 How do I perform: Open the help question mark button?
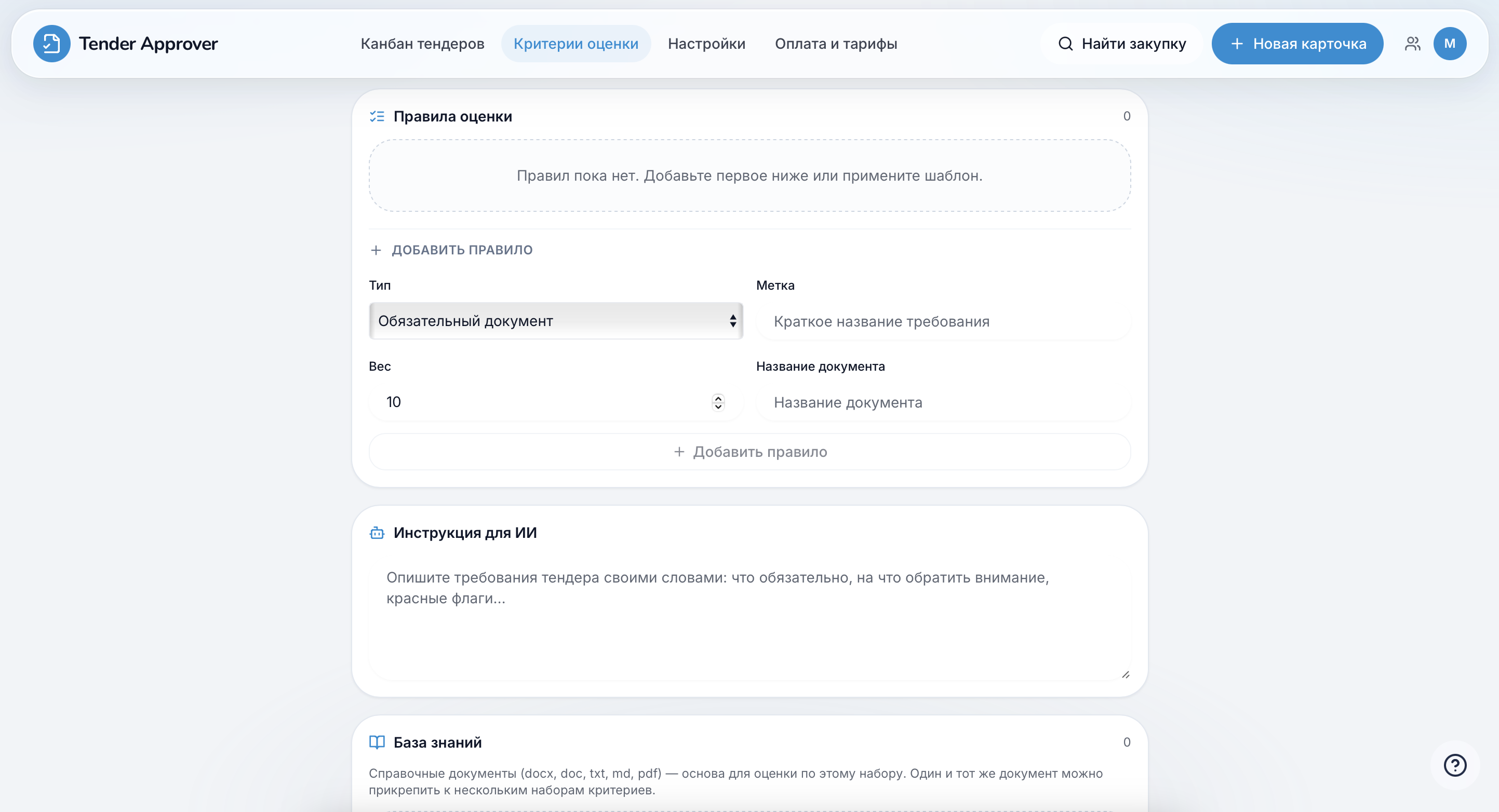(1455, 765)
